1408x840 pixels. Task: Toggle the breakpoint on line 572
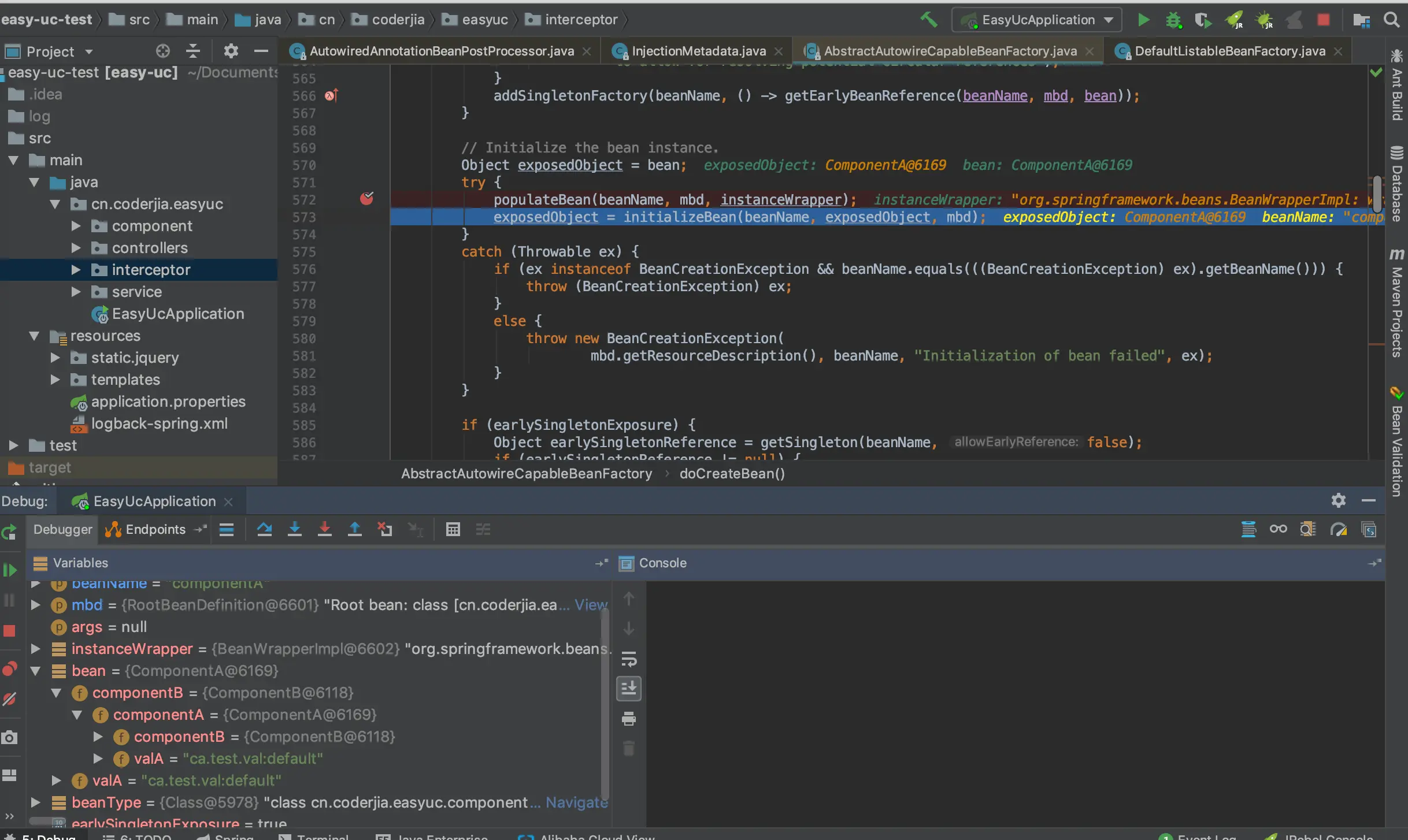tap(366, 199)
